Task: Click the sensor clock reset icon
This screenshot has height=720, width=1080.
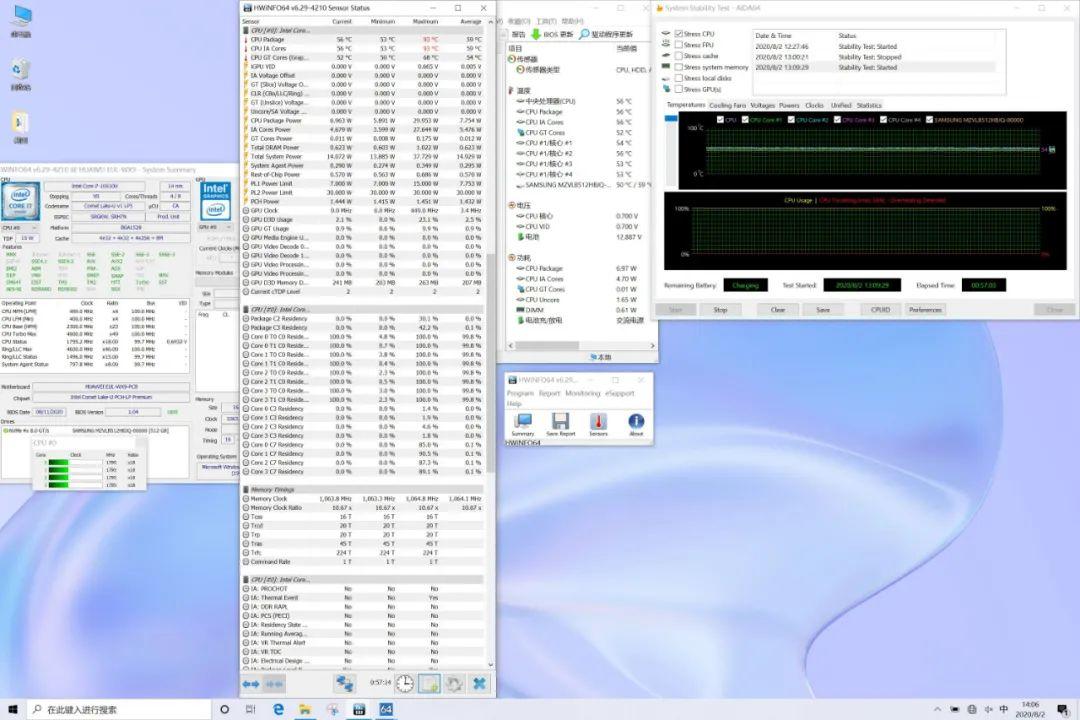Action: click(x=404, y=683)
